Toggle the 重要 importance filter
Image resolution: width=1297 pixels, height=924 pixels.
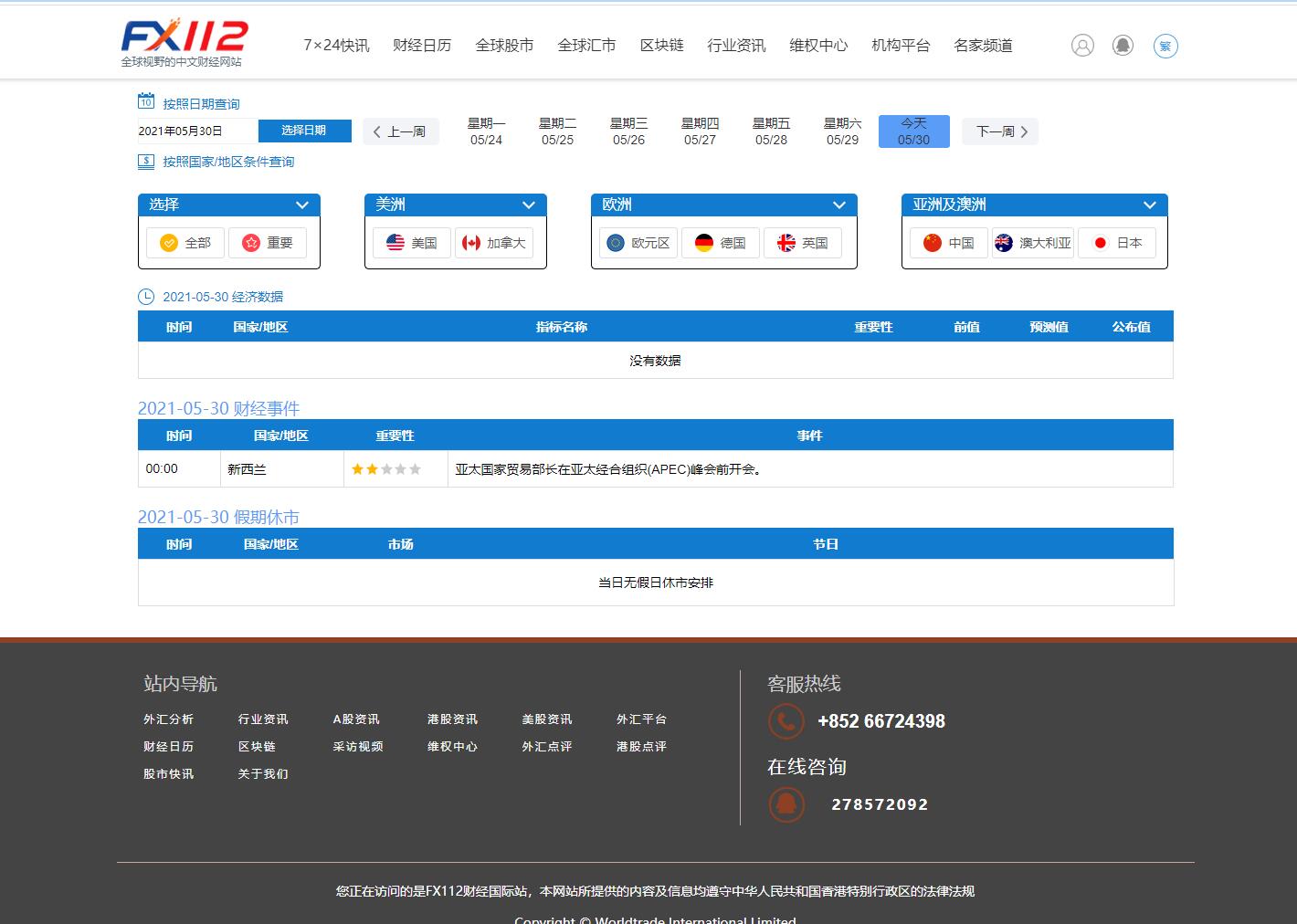(x=268, y=243)
